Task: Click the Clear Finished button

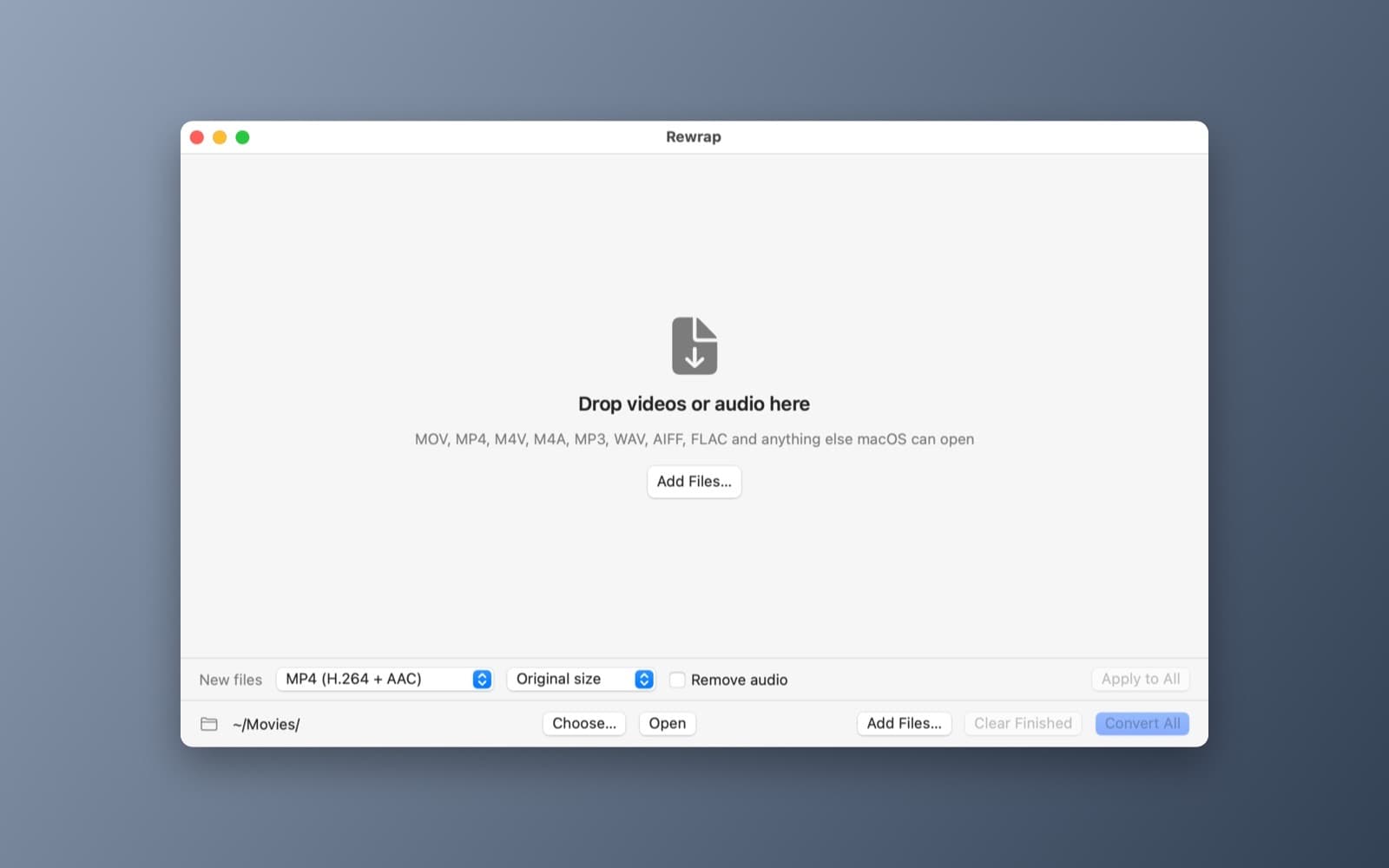Action: pos(1023,723)
